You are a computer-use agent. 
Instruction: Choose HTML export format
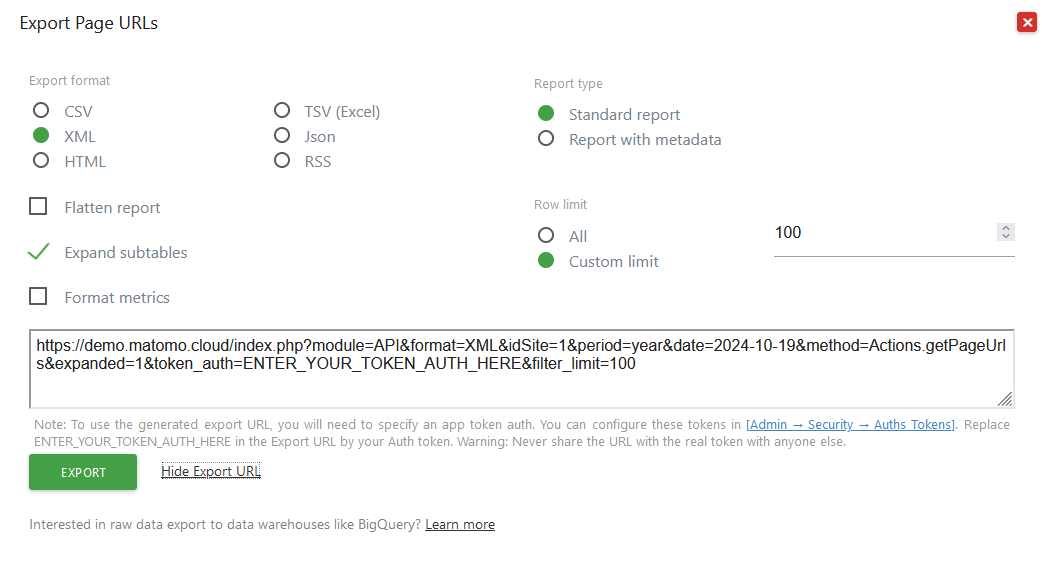[41, 161]
